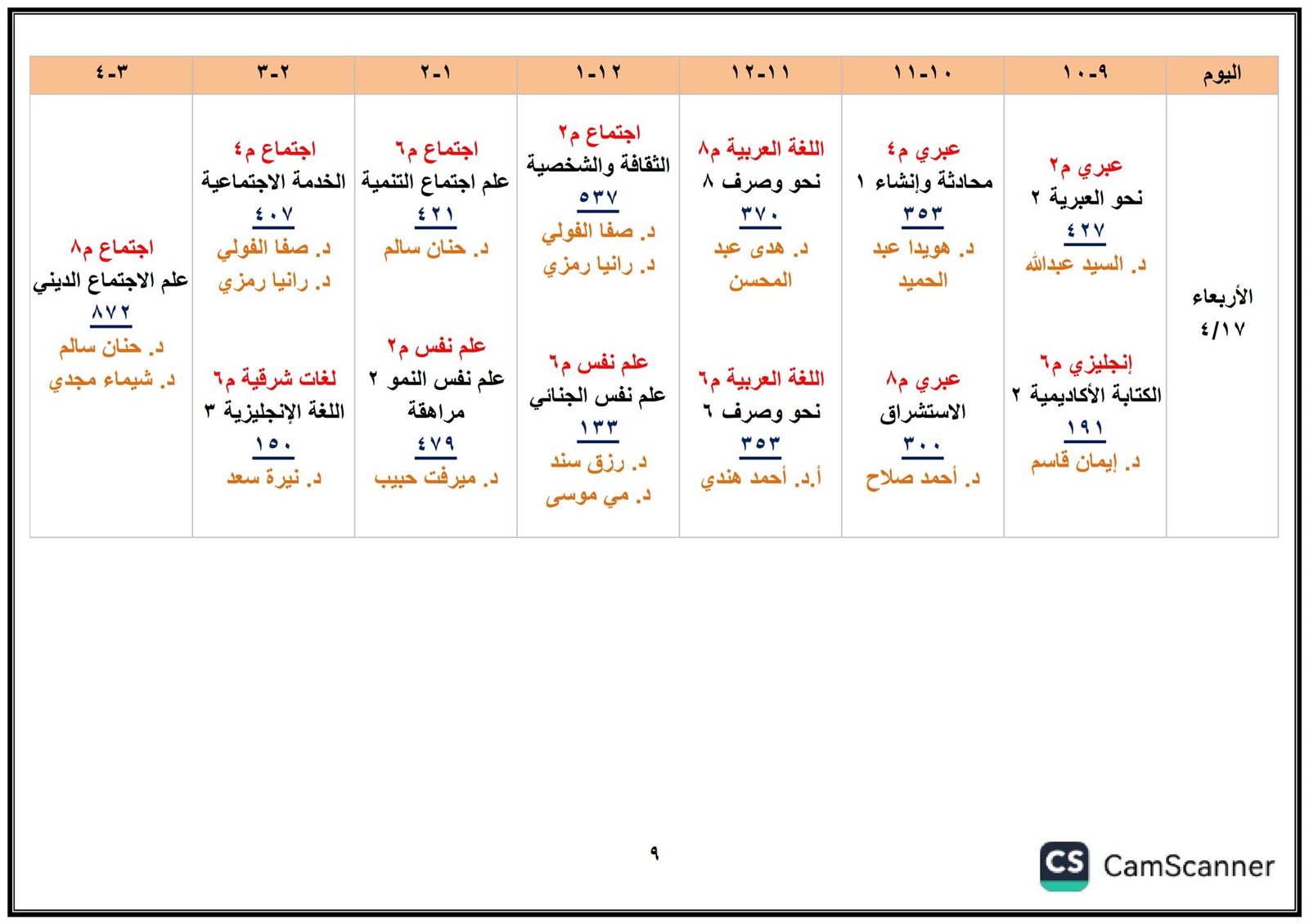The image size is (1309, 924).
Task: Open underlined room number ٣٠٠
Action: click(x=922, y=445)
